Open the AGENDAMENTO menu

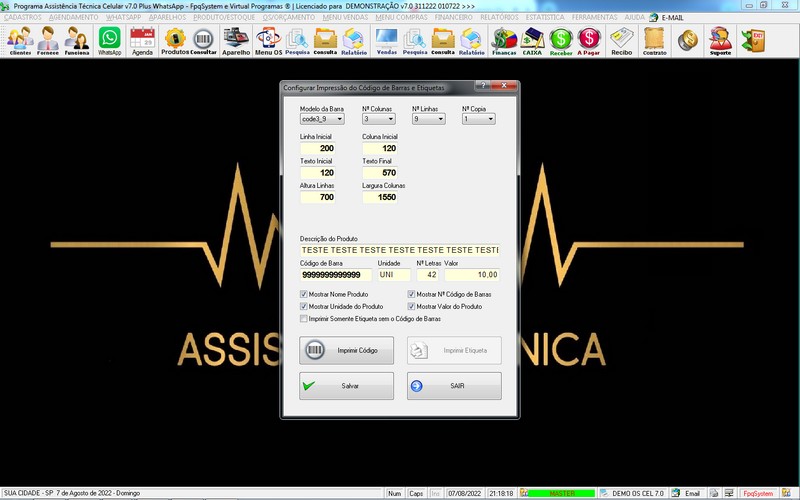[x=73, y=17]
